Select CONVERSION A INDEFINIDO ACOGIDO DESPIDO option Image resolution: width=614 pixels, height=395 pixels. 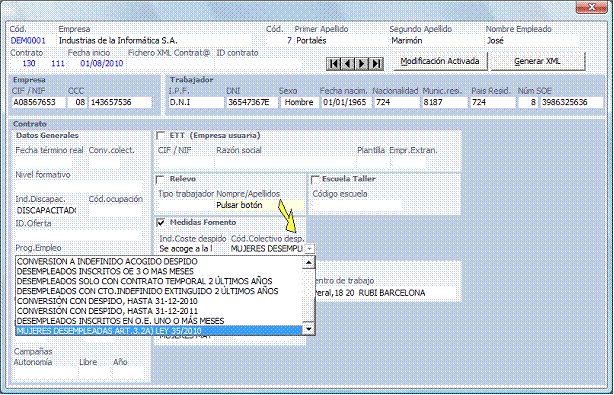(x=159, y=261)
